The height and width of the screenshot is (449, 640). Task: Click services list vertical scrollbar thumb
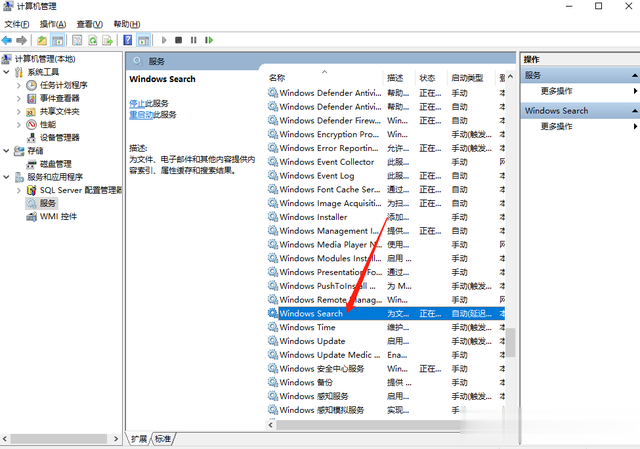pos(510,342)
